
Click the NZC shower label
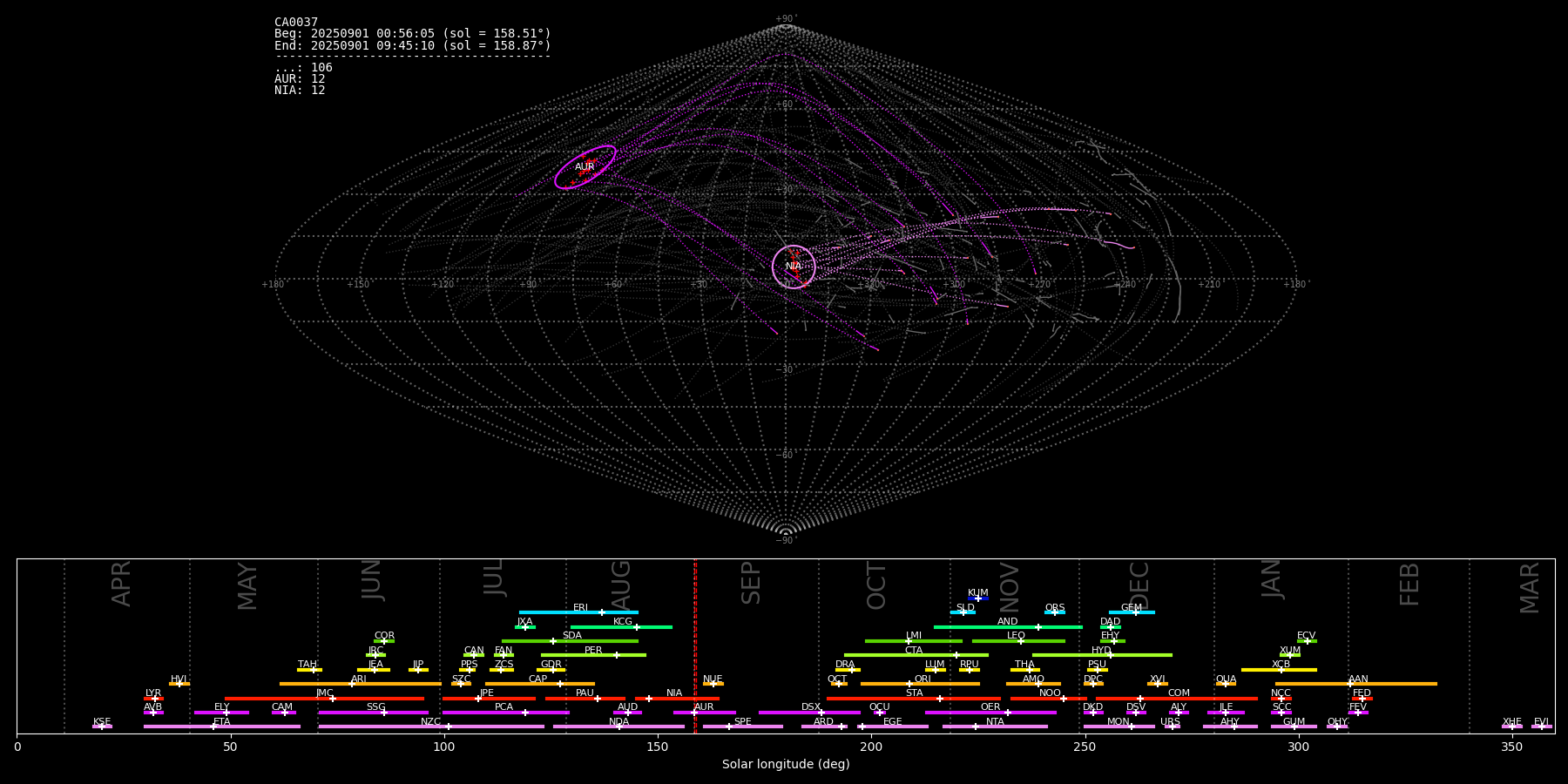pyautogui.click(x=430, y=722)
